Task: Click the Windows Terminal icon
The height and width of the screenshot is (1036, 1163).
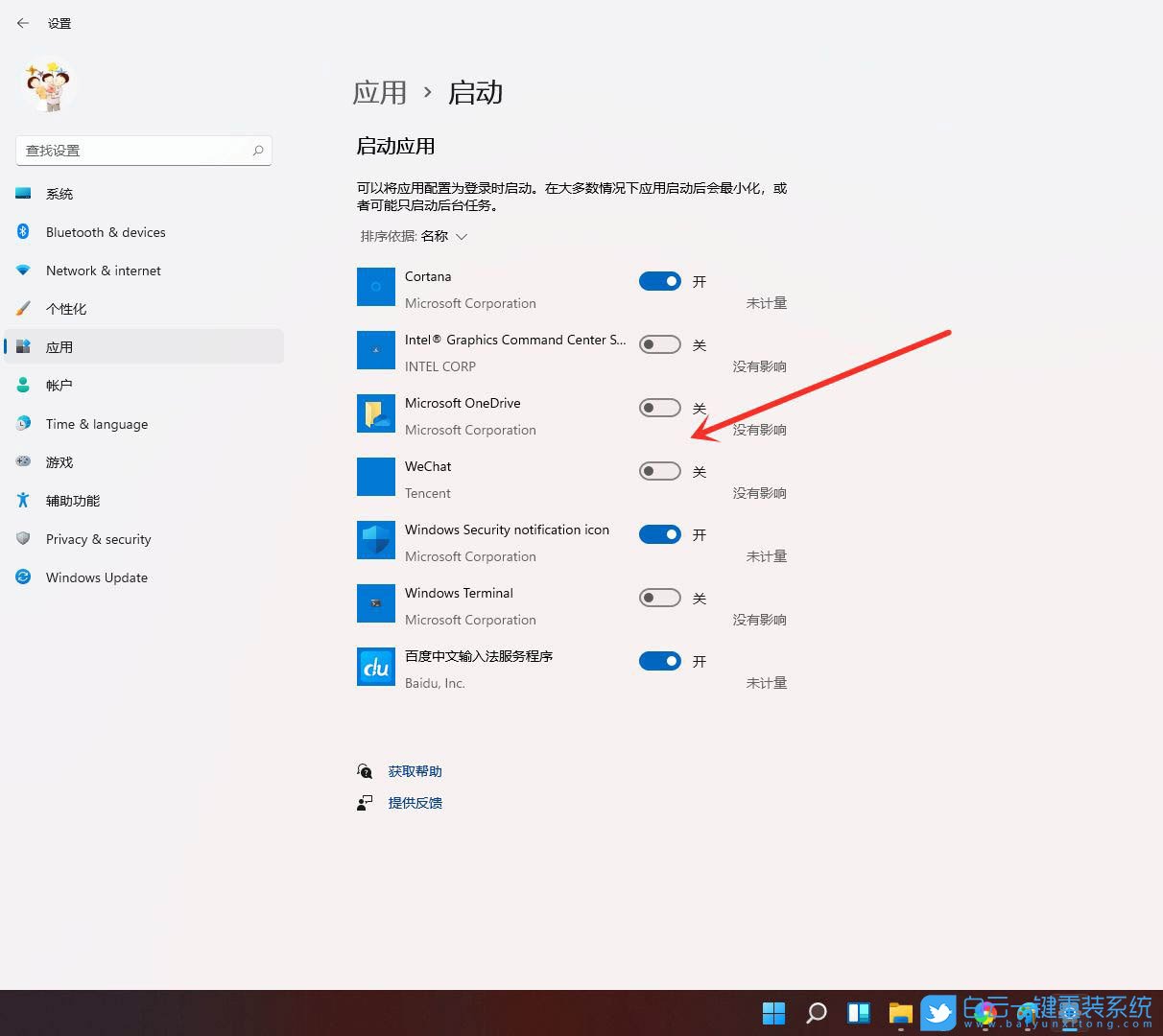Action: 375,603
